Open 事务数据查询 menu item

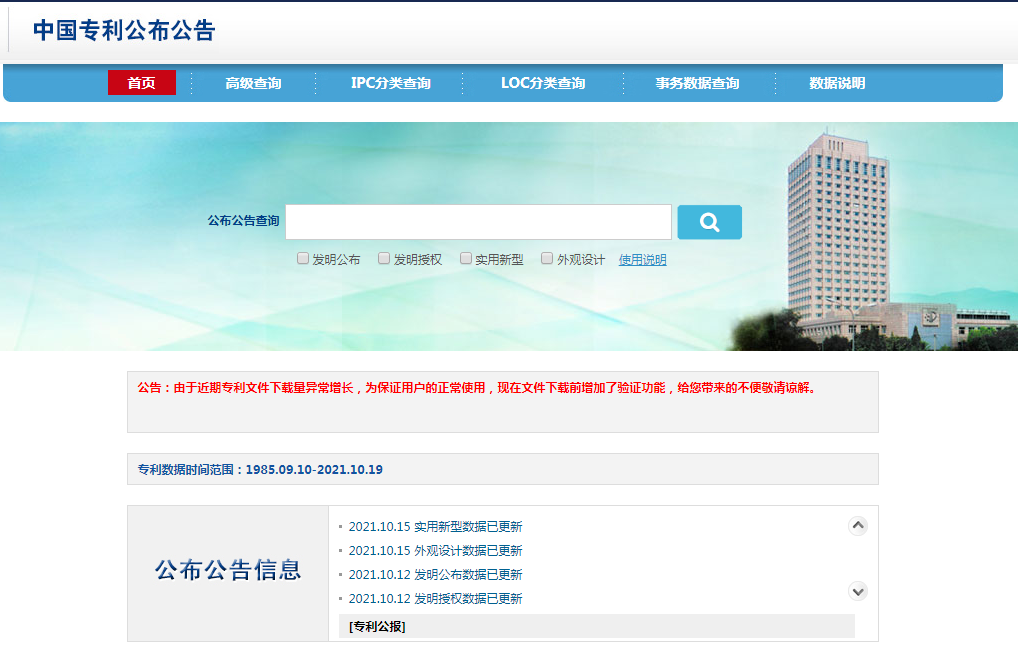click(697, 83)
